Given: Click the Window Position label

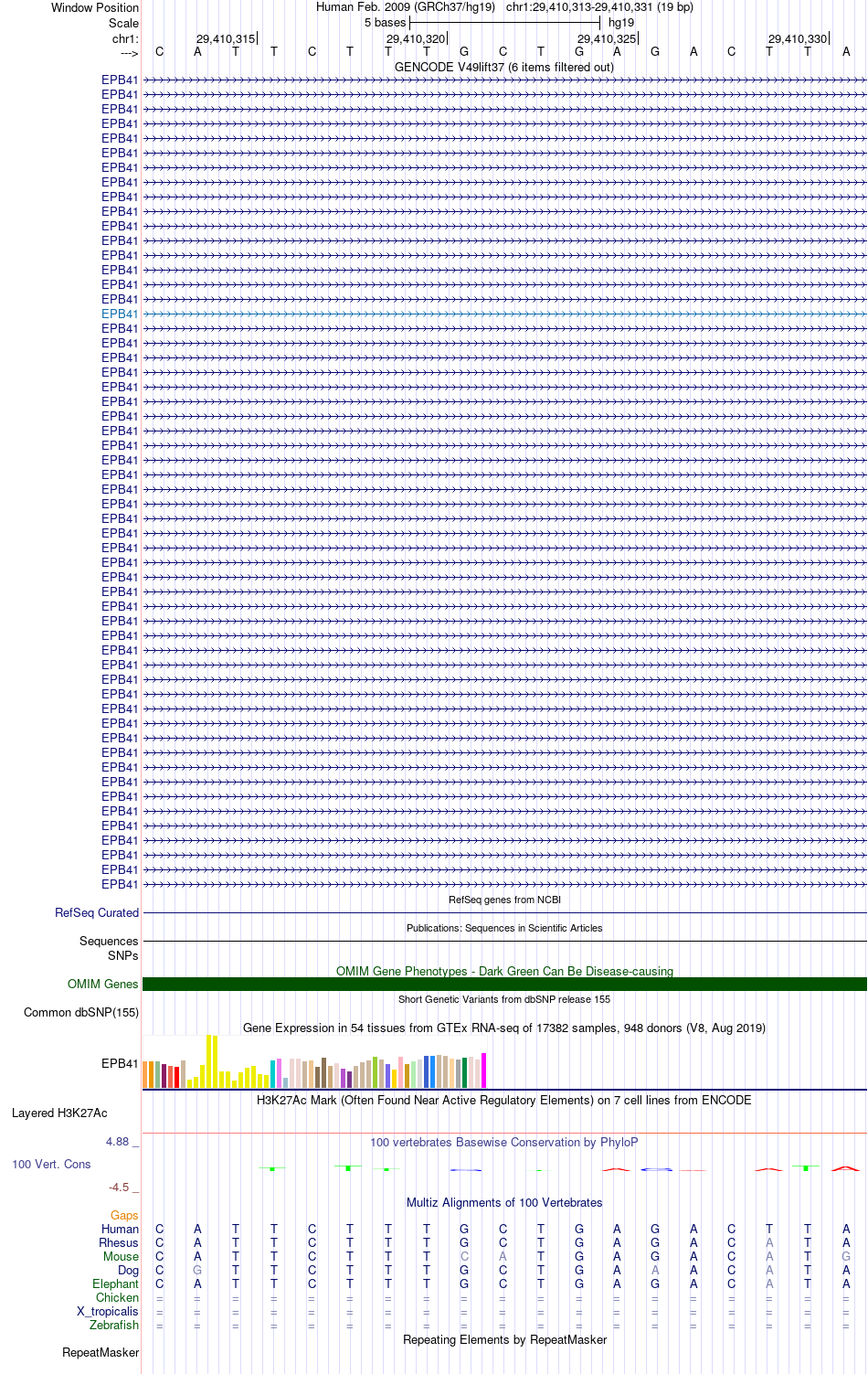Looking at the screenshot, I should click(x=95, y=7).
